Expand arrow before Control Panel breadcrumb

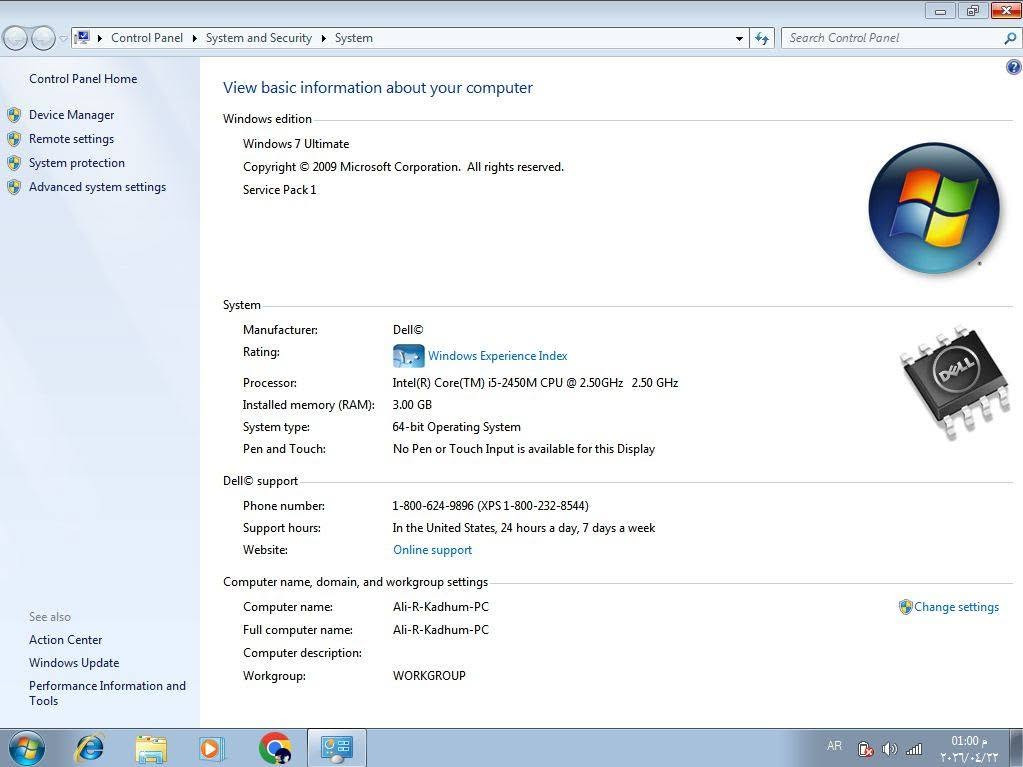100,38
